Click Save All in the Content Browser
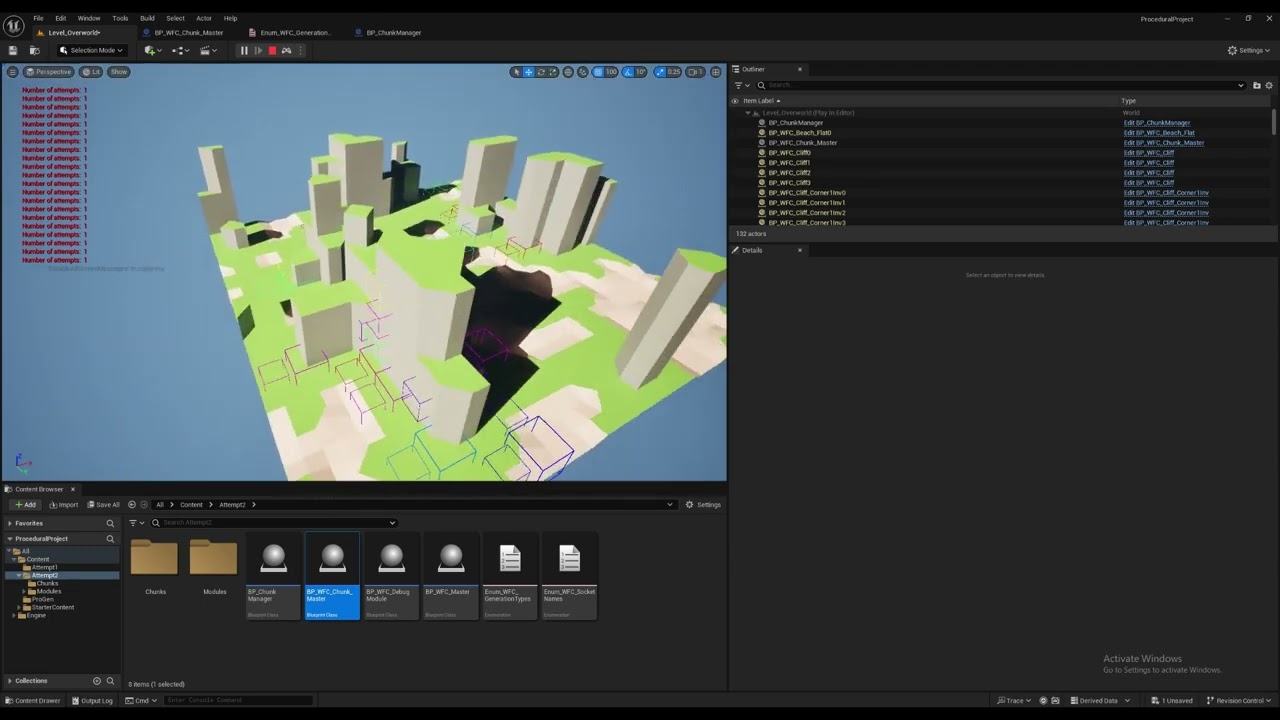 (103, 505)
